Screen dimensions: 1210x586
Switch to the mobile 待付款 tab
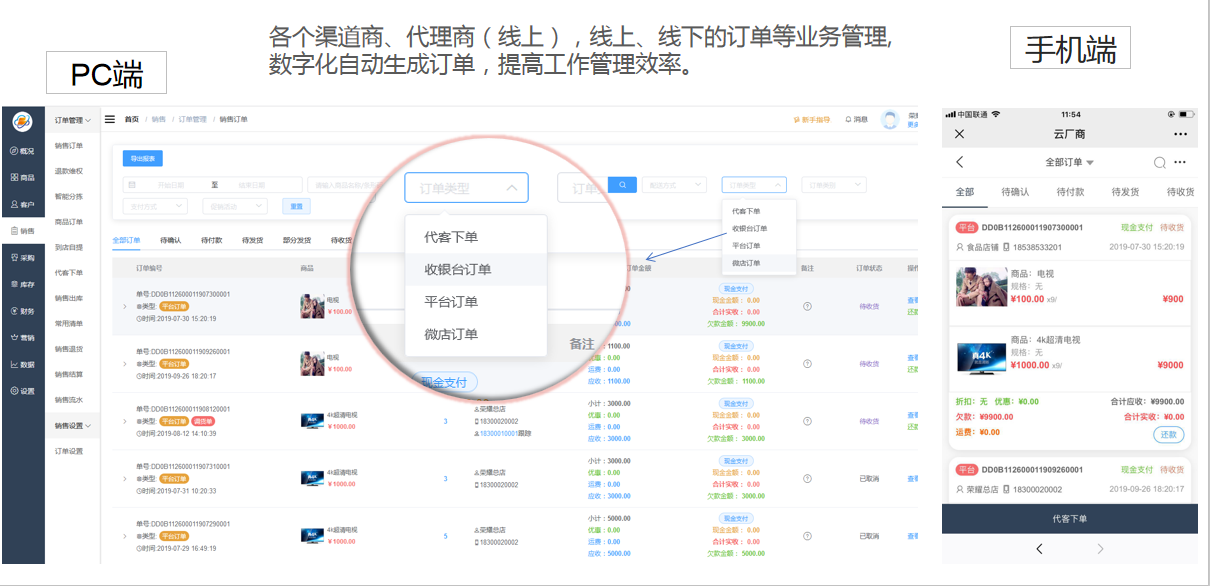[x=1070, y=192]
